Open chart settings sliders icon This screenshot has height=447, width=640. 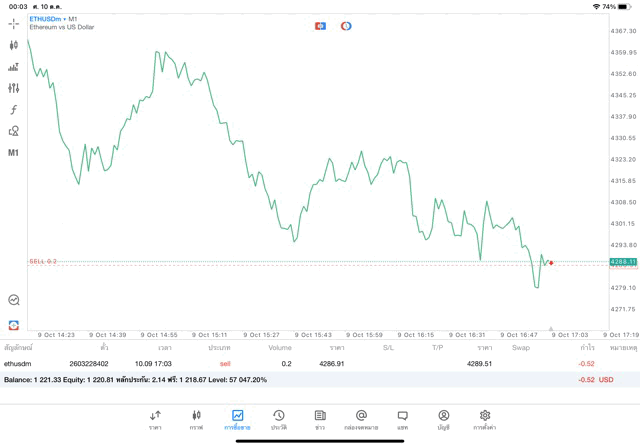click(14, 88)
